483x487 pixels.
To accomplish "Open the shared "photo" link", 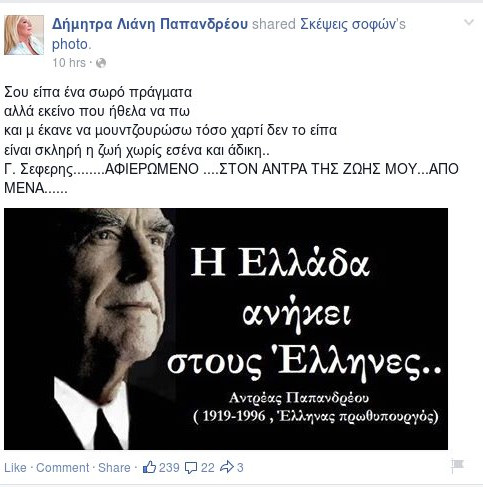I will coord(71,44).
